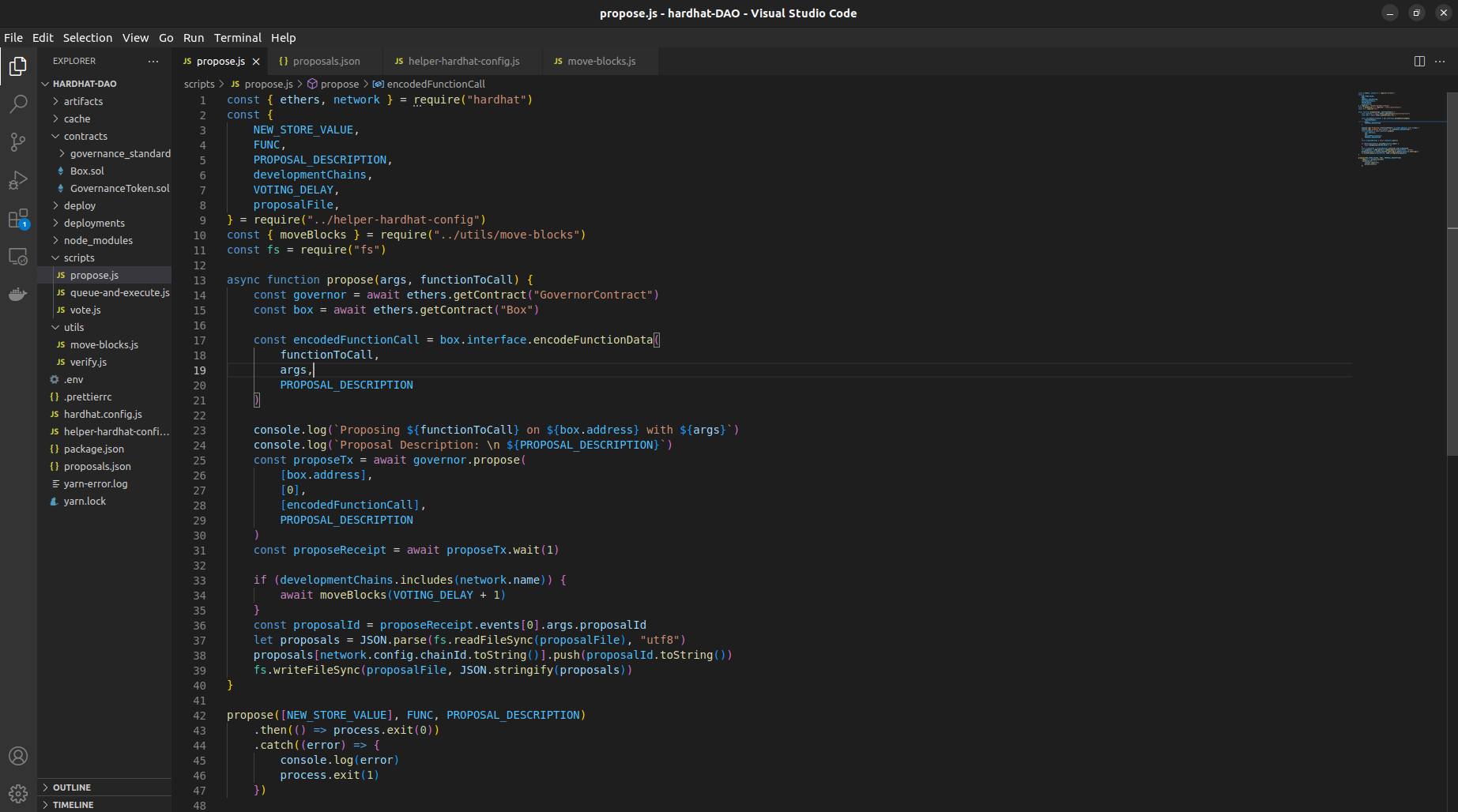This screenshot has width=1458, height=812.
Task: Open the Selection menu
Action: [88, 37]
